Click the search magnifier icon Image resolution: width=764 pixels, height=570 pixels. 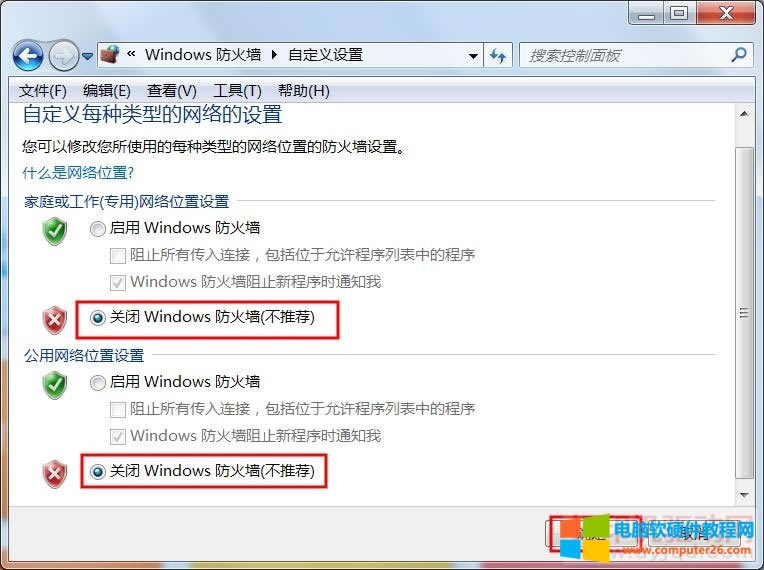tap(739, 55)
